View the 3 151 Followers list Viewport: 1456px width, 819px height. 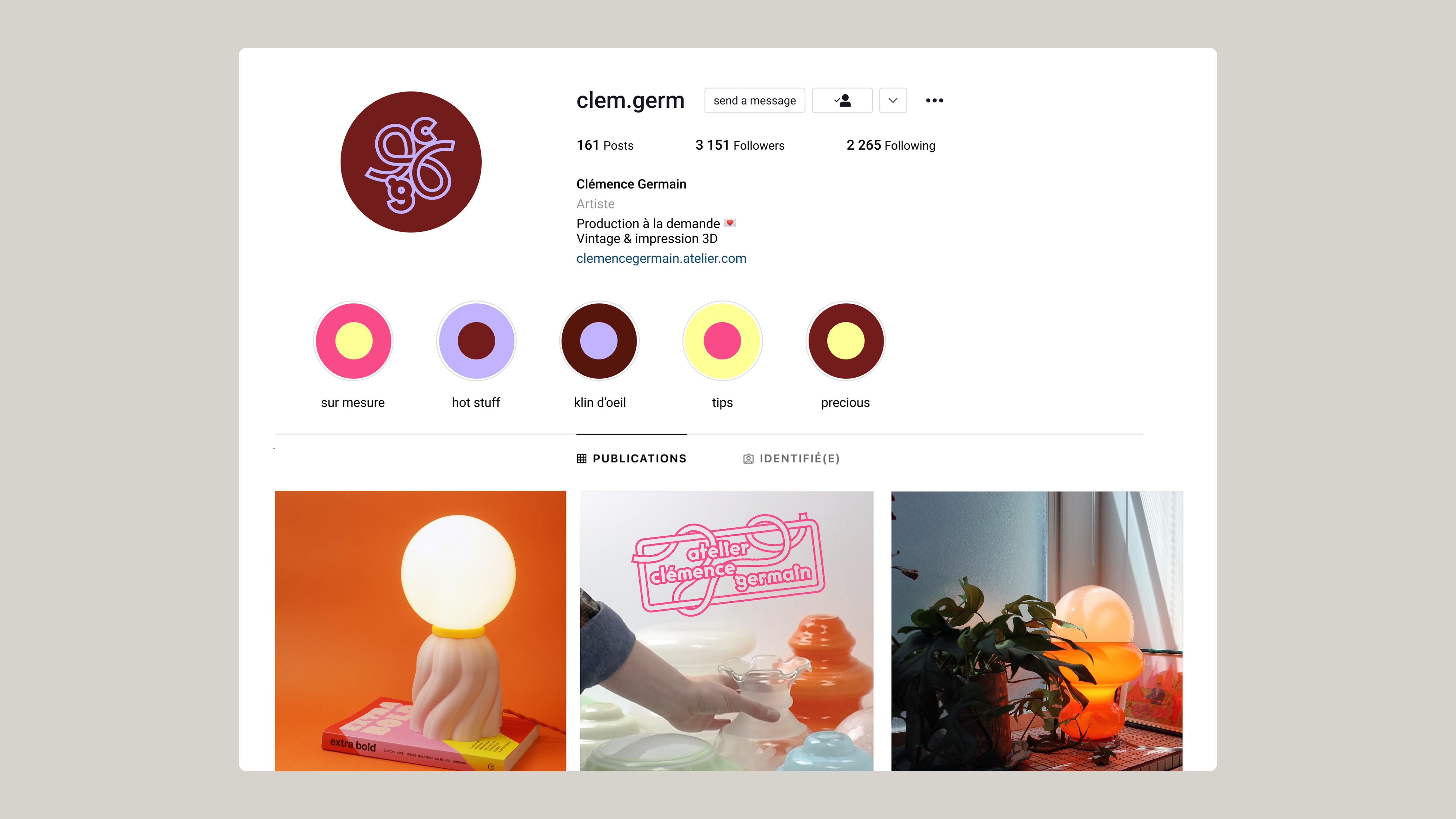(x=740, y=145)
